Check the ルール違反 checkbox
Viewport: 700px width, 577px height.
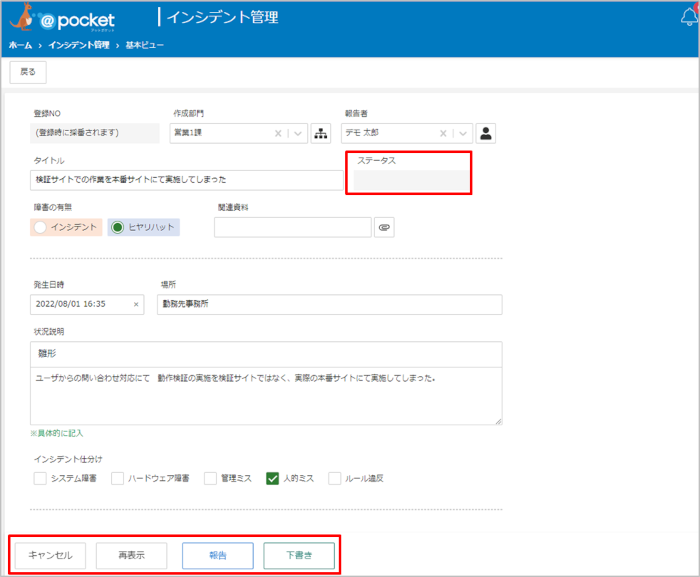click(x=334, y=478)
